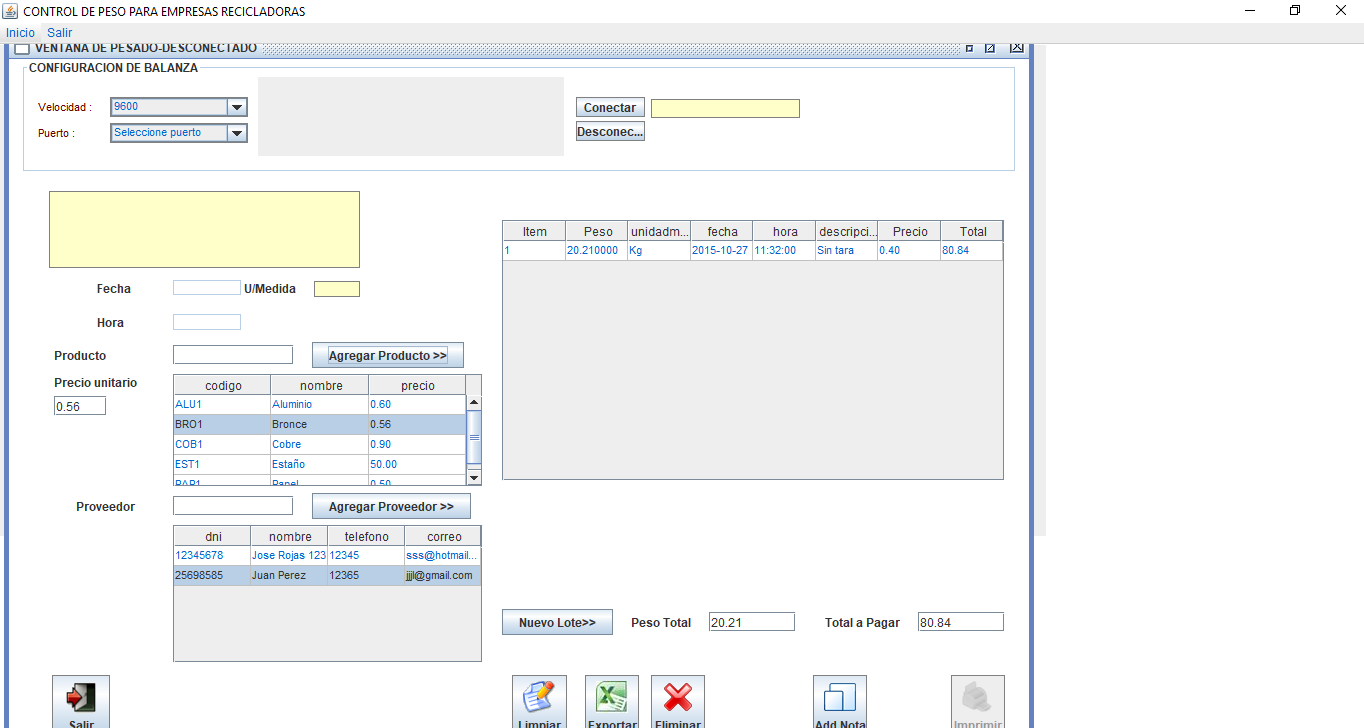The width and height of the screenshot is (1364, 728).
Task: Click the Add Nota icon
Action: (x=839, y=698)
